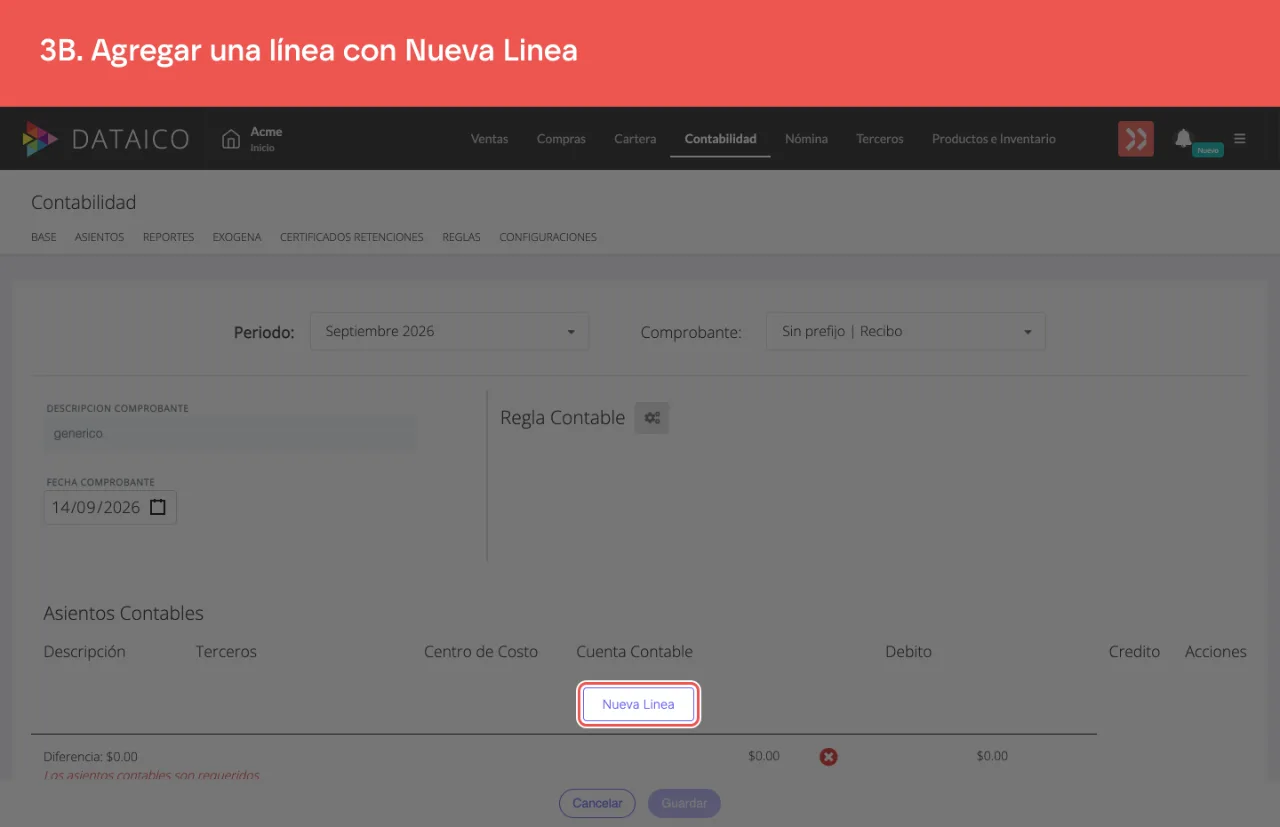Open the date picker calendar icon
Viewport: 1280px width, 827px height.
coord(158,507)
